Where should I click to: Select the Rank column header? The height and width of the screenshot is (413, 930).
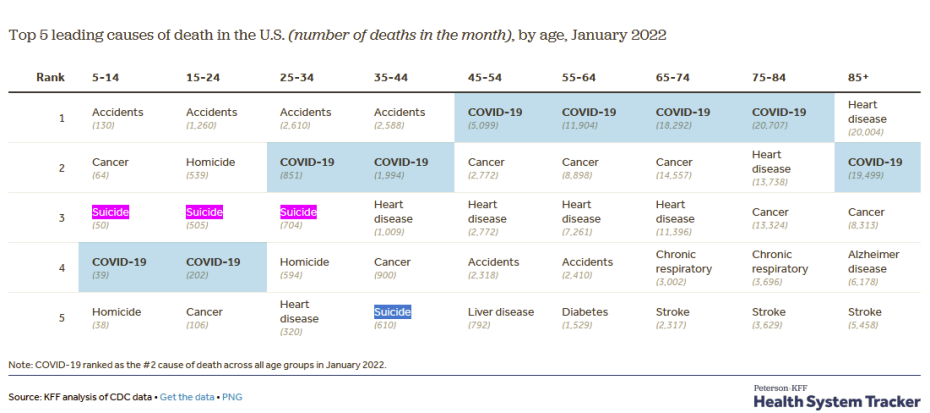coord(49,77)
